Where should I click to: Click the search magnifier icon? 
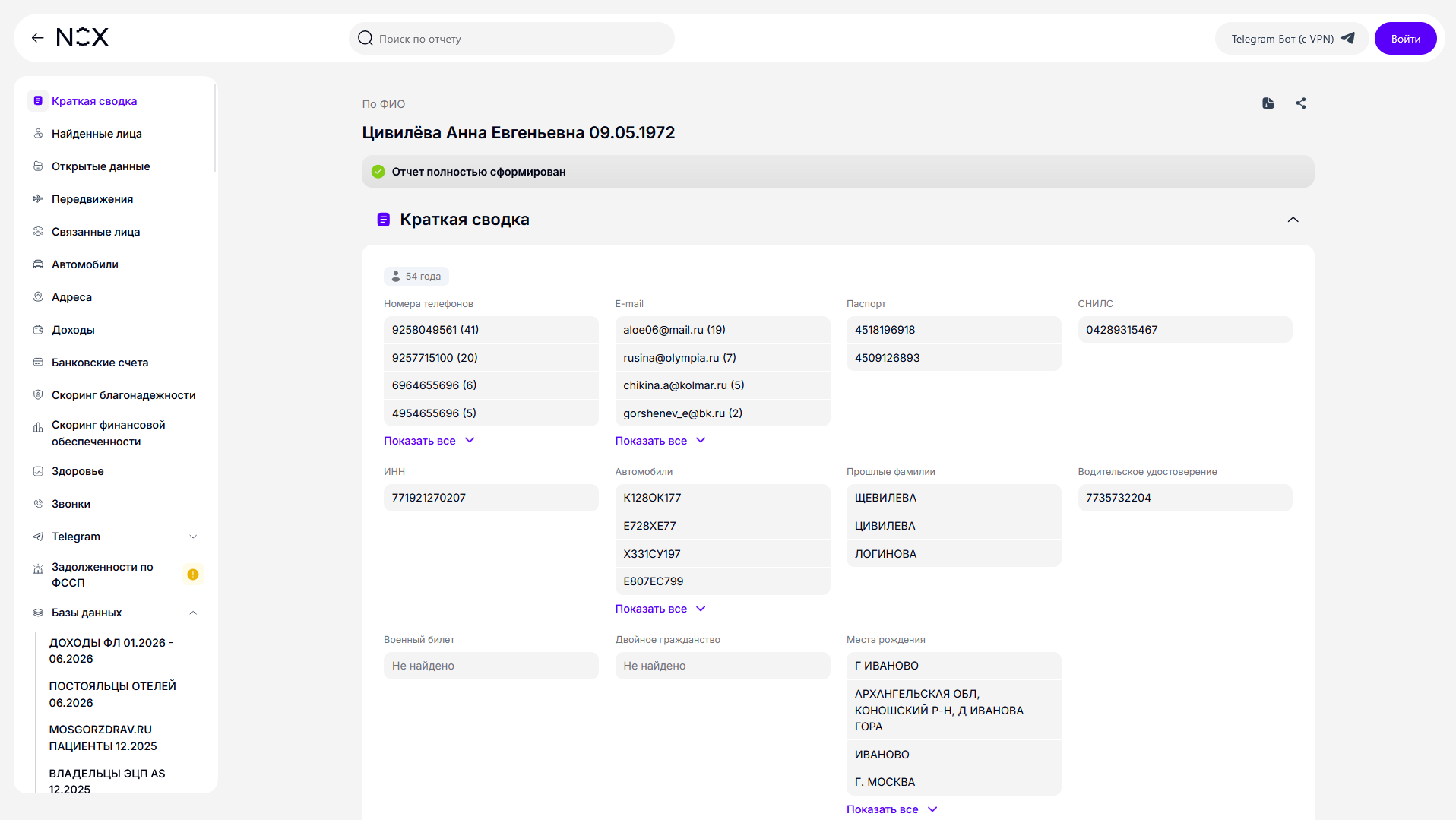[x=366, y=38]
